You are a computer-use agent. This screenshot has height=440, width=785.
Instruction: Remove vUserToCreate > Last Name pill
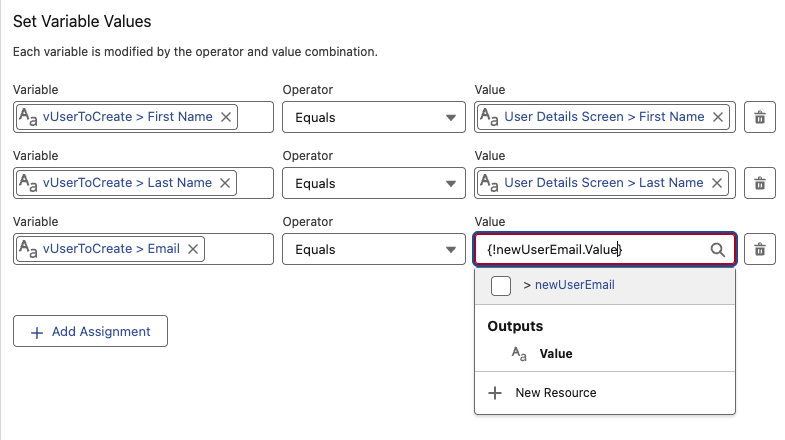click(x=225, y=183)
